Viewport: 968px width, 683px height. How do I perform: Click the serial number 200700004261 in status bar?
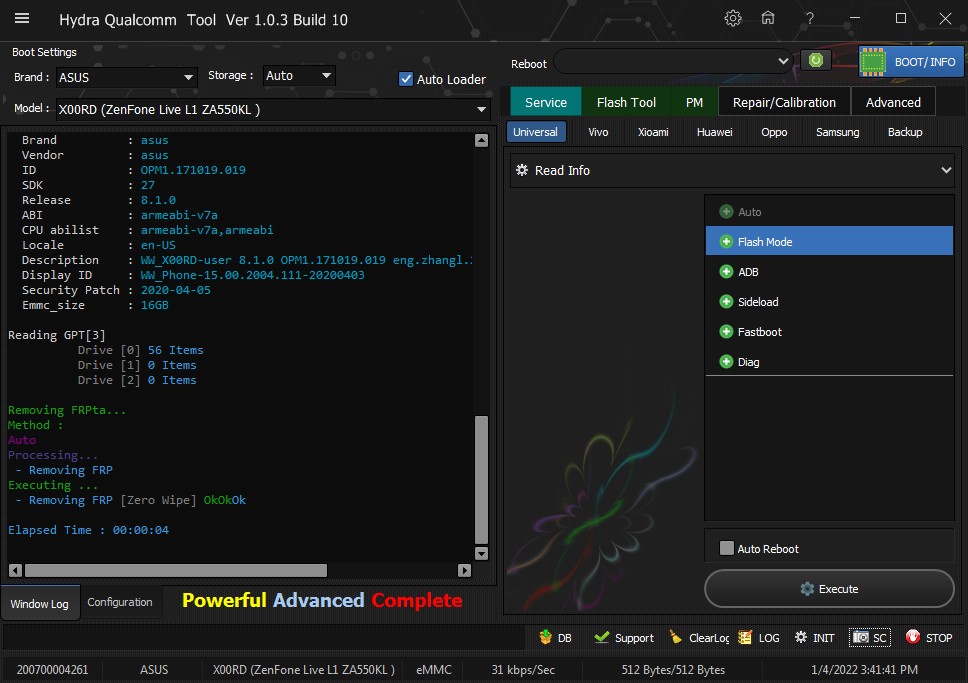tap(52, 669)
